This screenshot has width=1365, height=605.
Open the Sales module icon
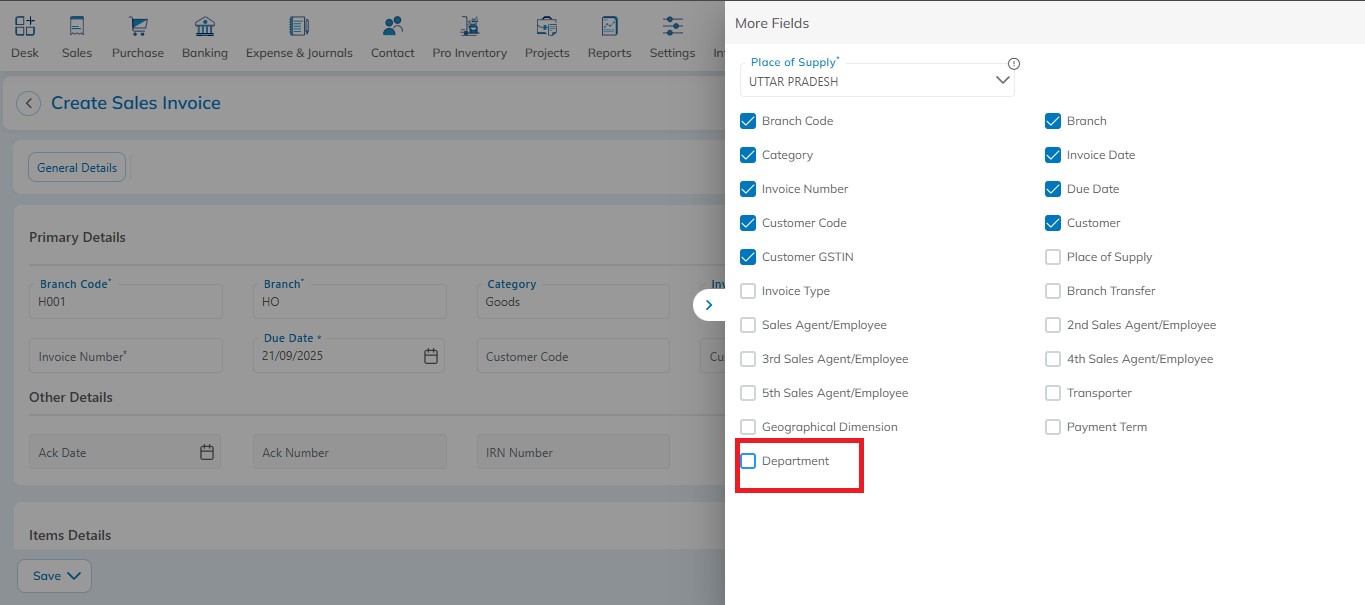coord(77,27)
